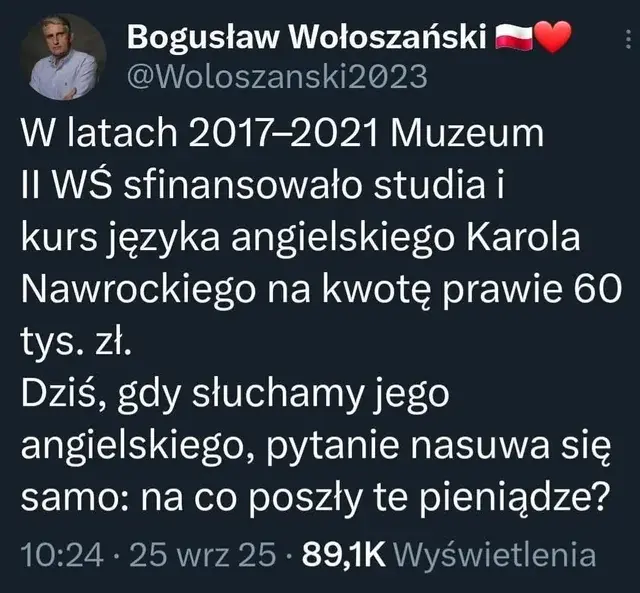Click the red heart emoji beside the name
The width and height of the screenshot is (640, 593).
552,37
